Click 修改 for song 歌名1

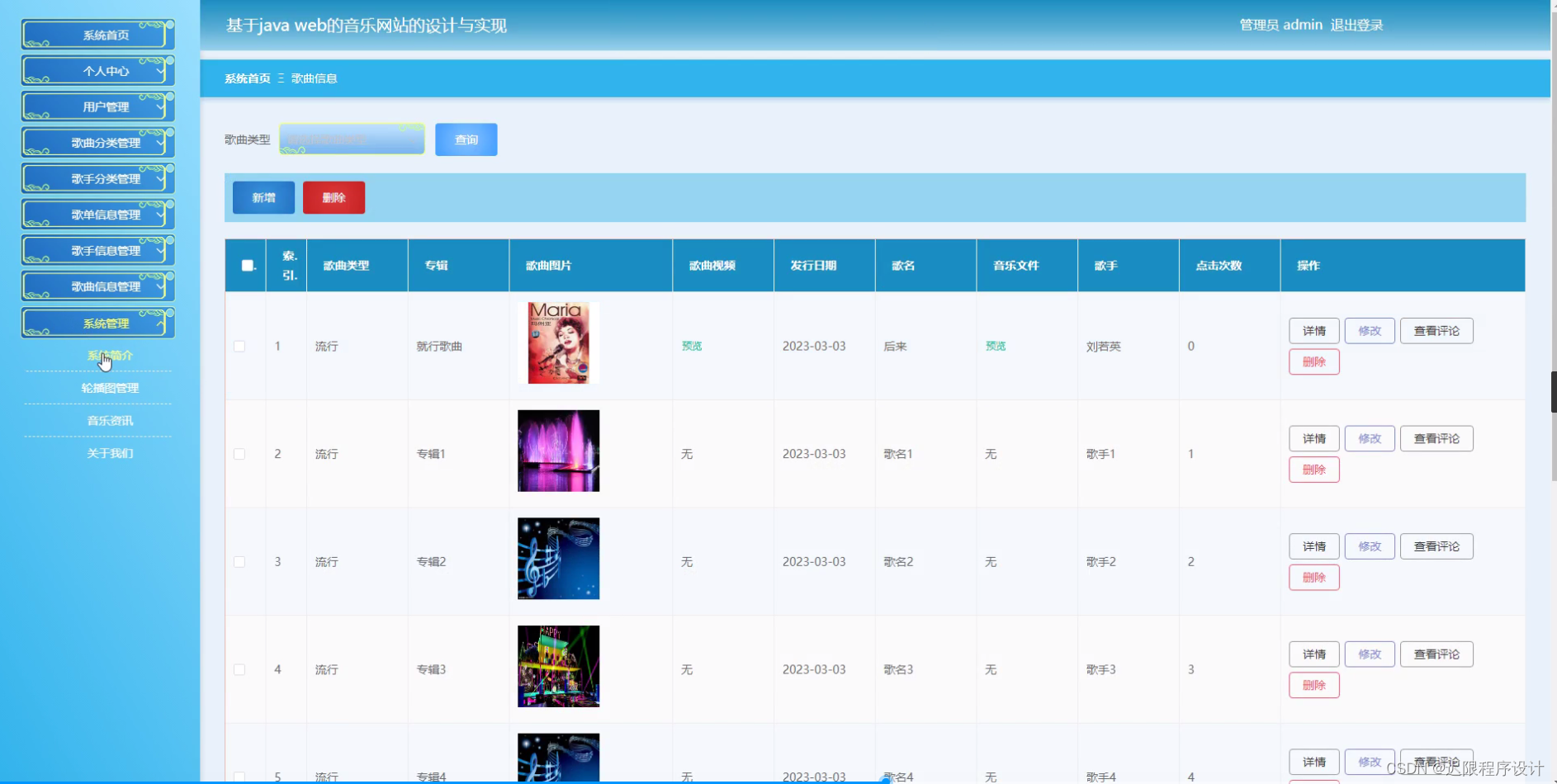coord(1370,438)
